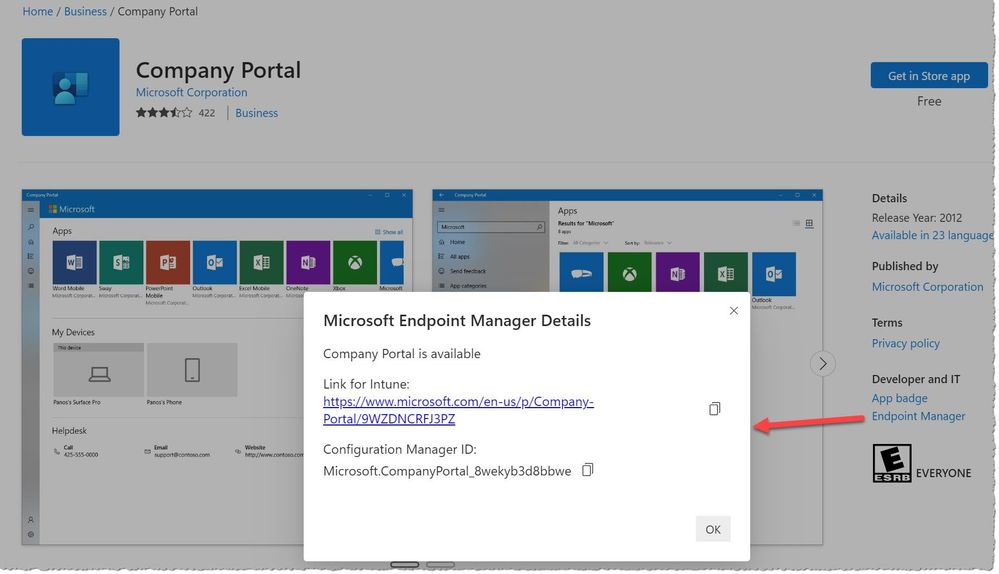Click Show all in the Apps section
The height and width of the screenshot is (574, 999).
389,232
